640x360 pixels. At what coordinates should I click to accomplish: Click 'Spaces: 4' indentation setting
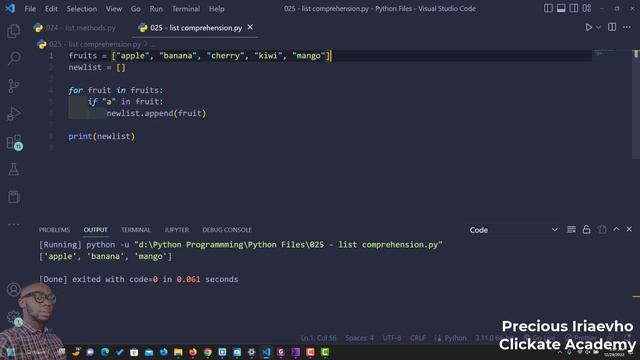coord(359,338)
